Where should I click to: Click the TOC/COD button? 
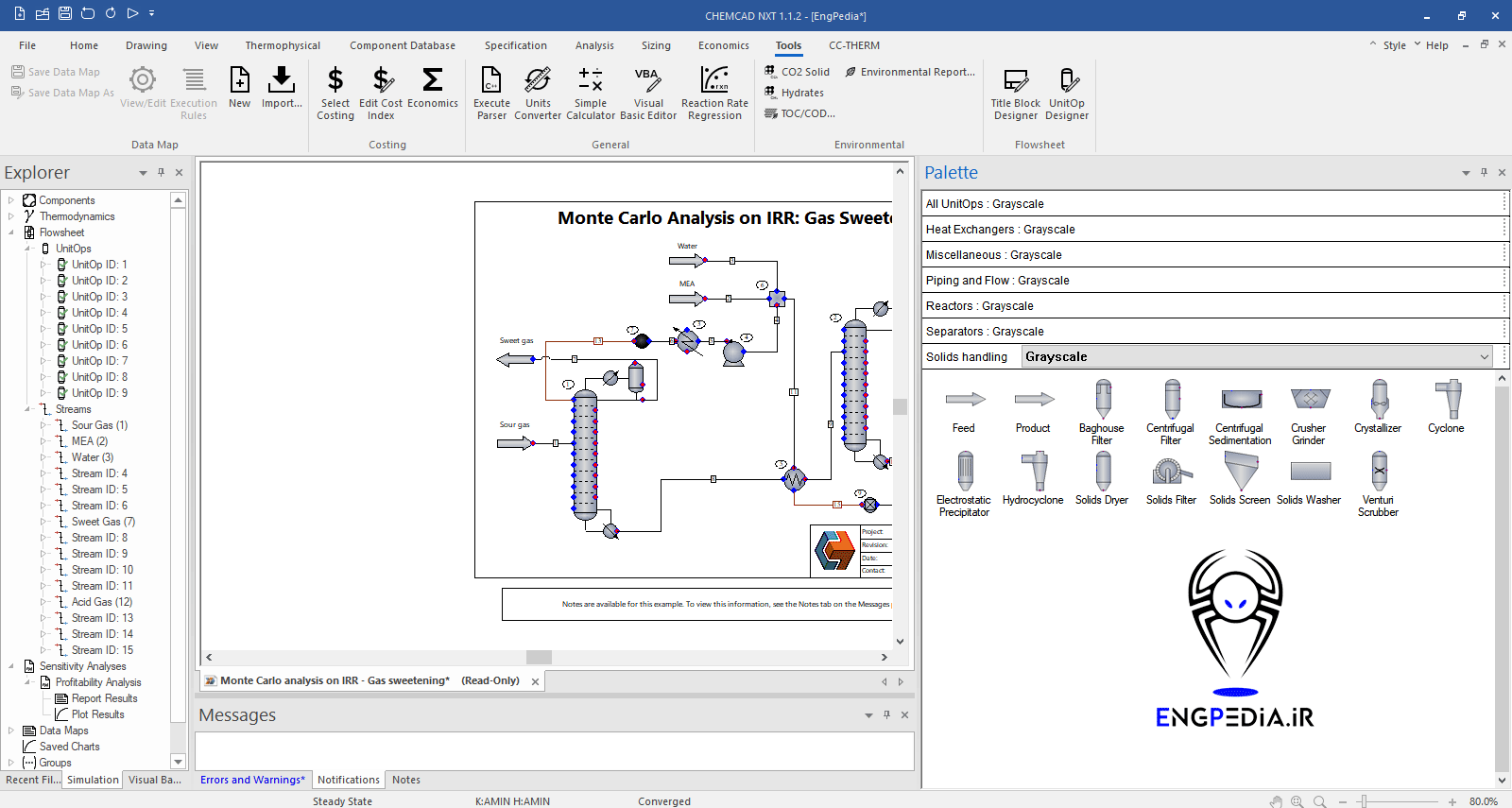799,113
